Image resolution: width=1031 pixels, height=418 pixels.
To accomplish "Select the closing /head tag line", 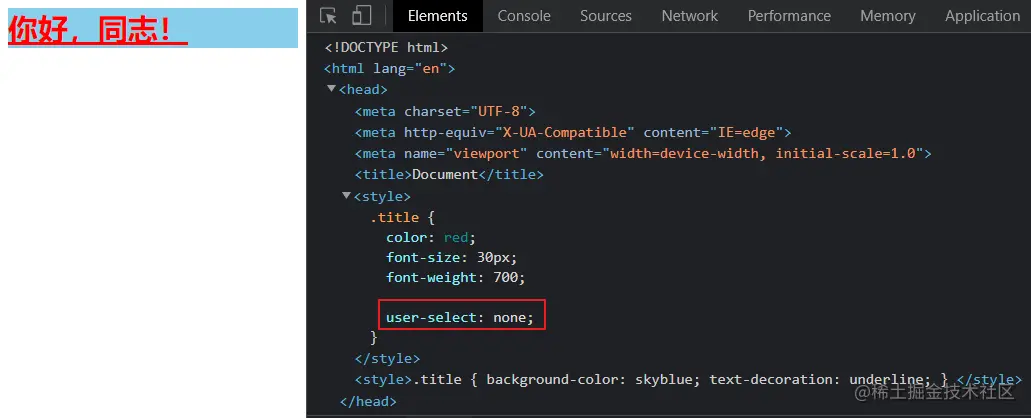I will 368,401.
